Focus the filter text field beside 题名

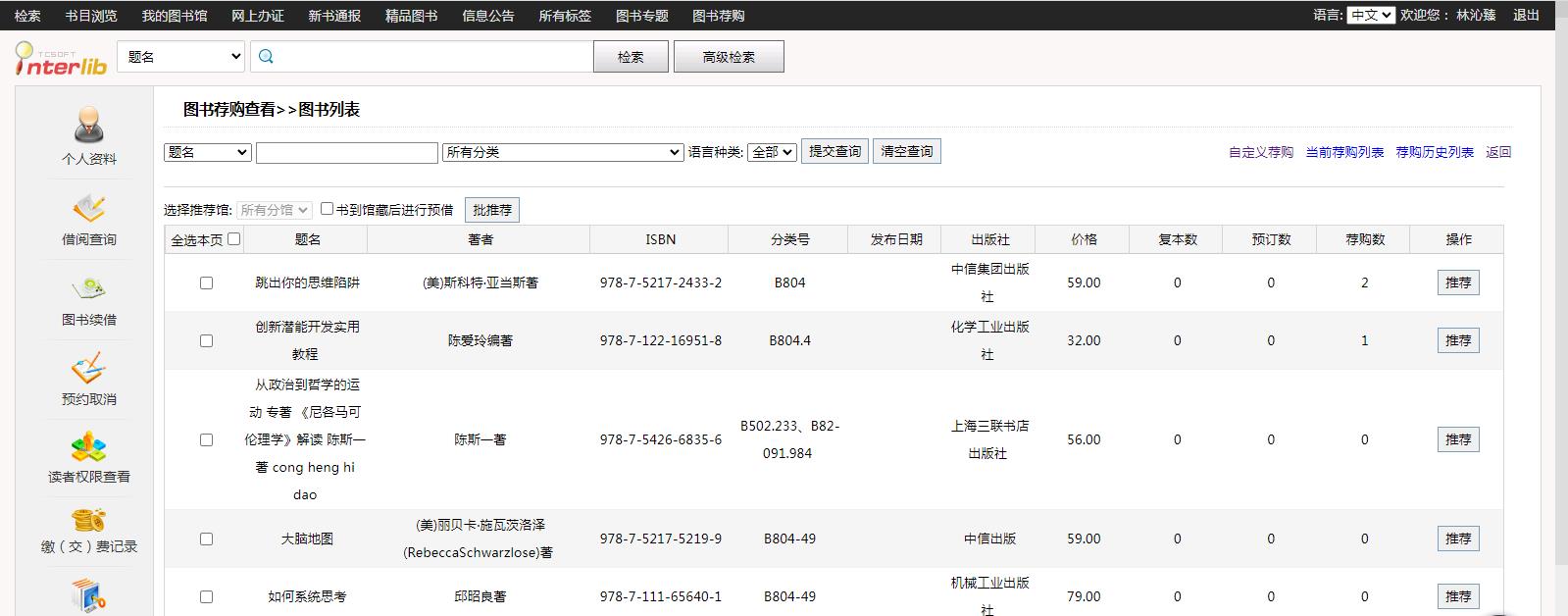(346, 152)
